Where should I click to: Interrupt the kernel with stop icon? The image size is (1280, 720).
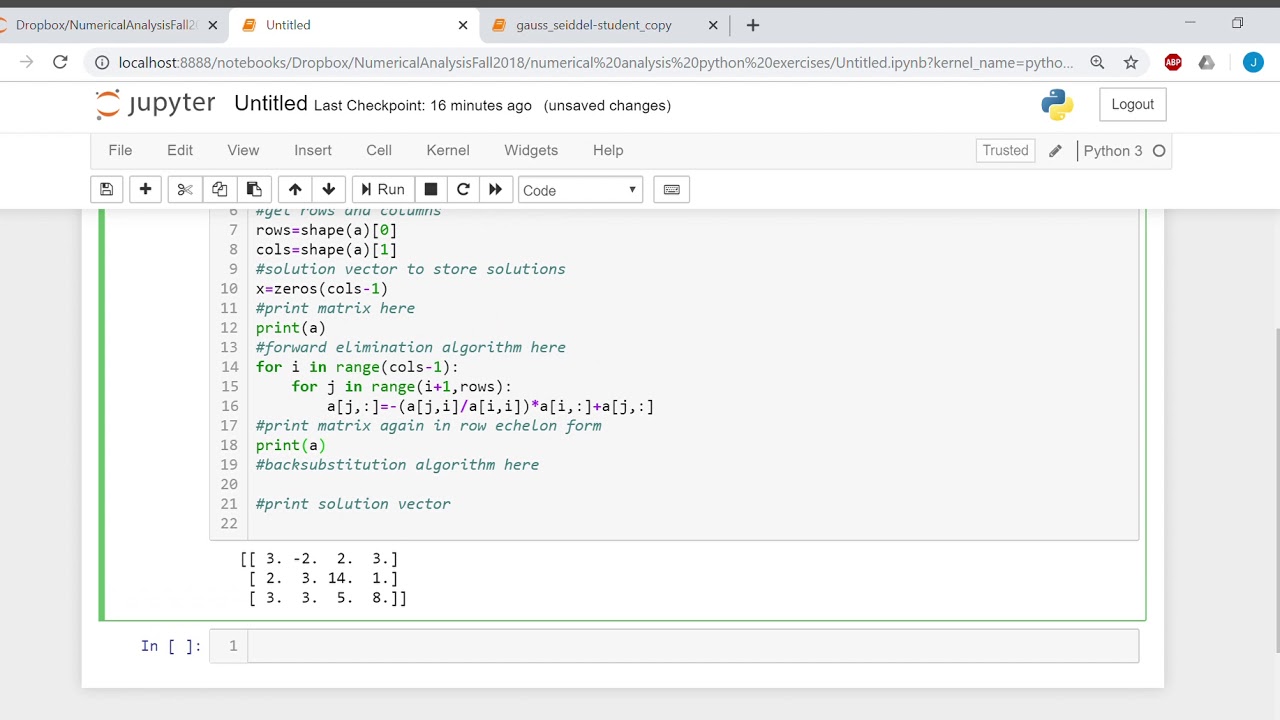pos(431,190)
